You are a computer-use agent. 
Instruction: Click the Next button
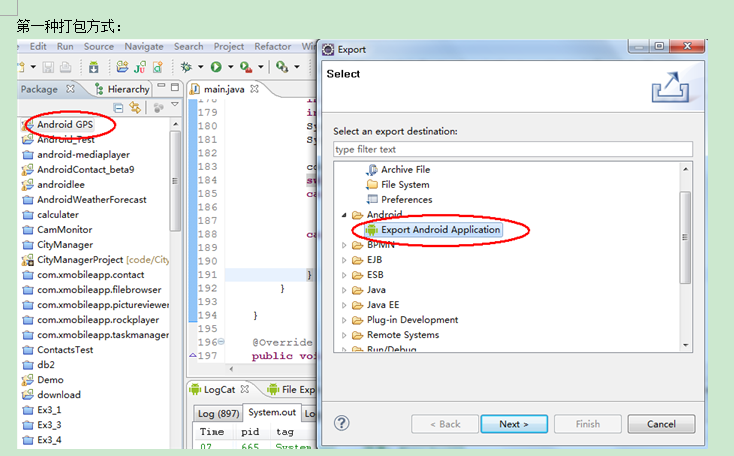[514, 424]
